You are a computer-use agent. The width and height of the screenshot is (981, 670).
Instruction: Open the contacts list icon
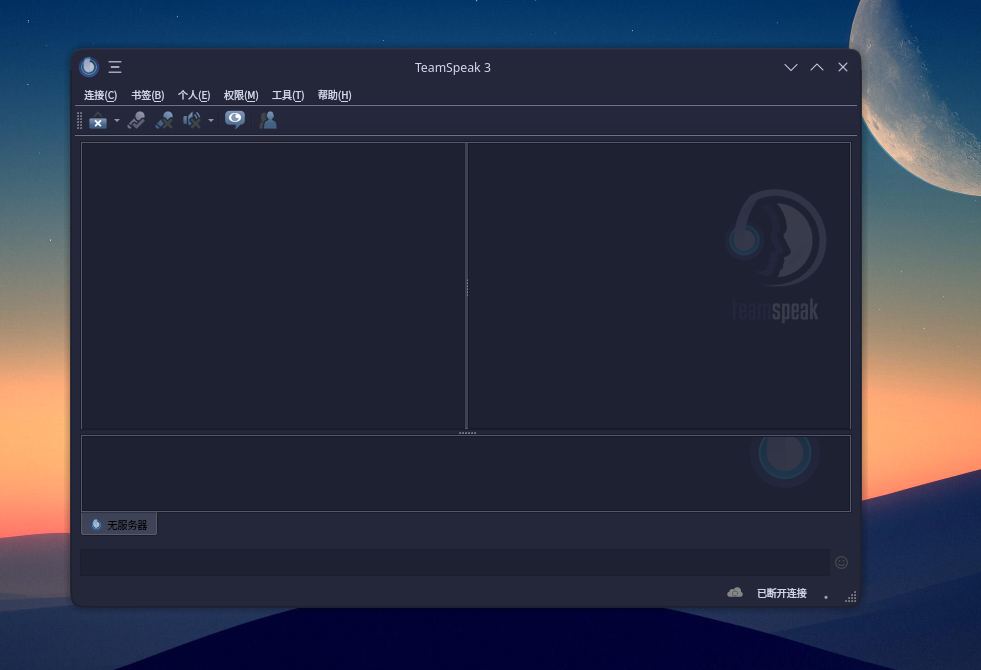pos(268,120)
